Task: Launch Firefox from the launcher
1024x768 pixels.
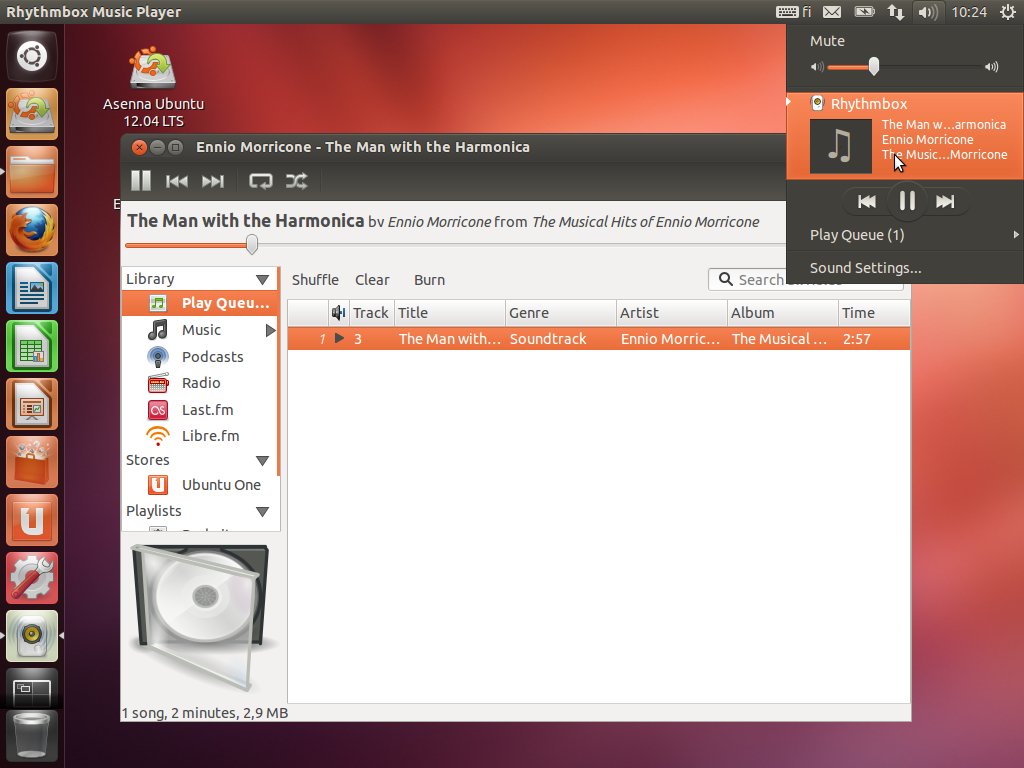Action: pyautogui.click(x=32, y=230)
